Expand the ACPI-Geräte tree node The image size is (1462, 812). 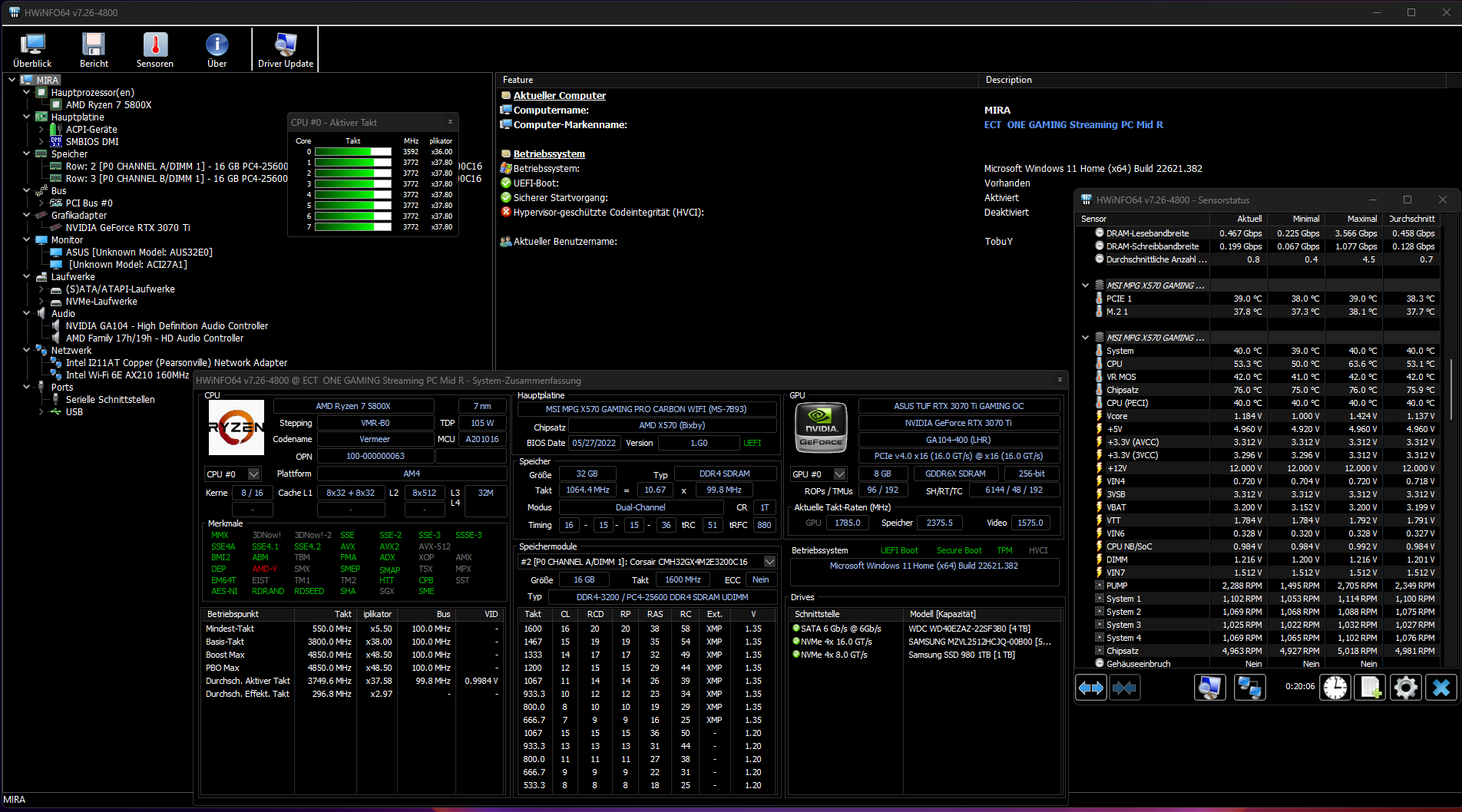[x=41, y=130]
